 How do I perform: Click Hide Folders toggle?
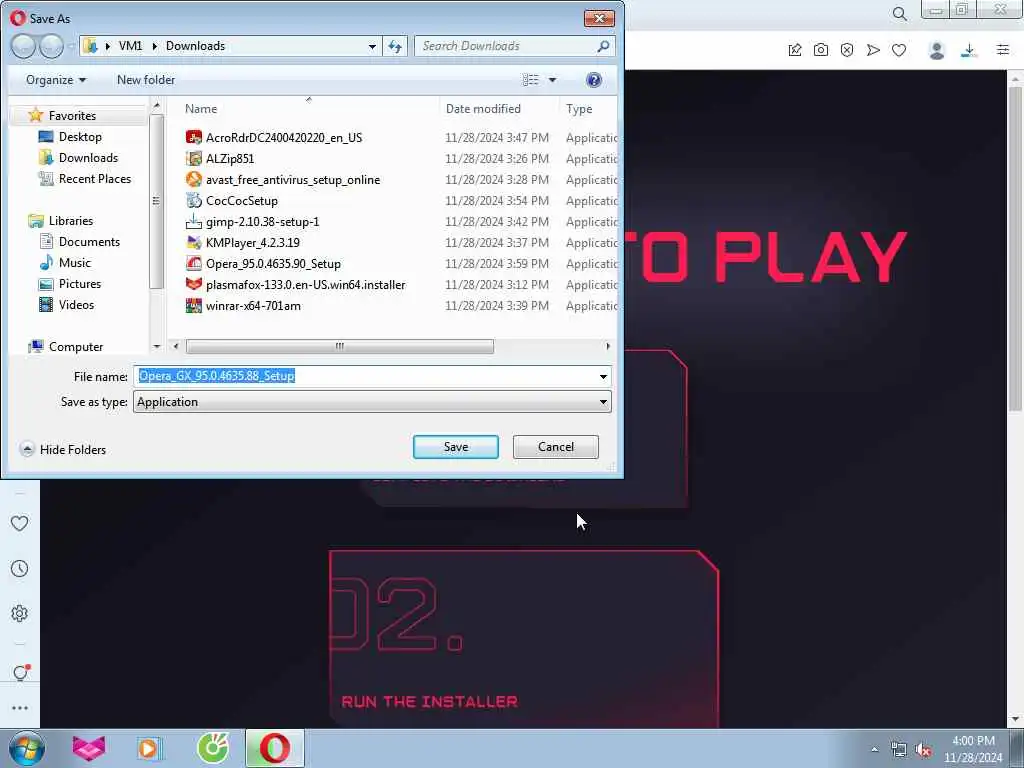coord(63,449)
